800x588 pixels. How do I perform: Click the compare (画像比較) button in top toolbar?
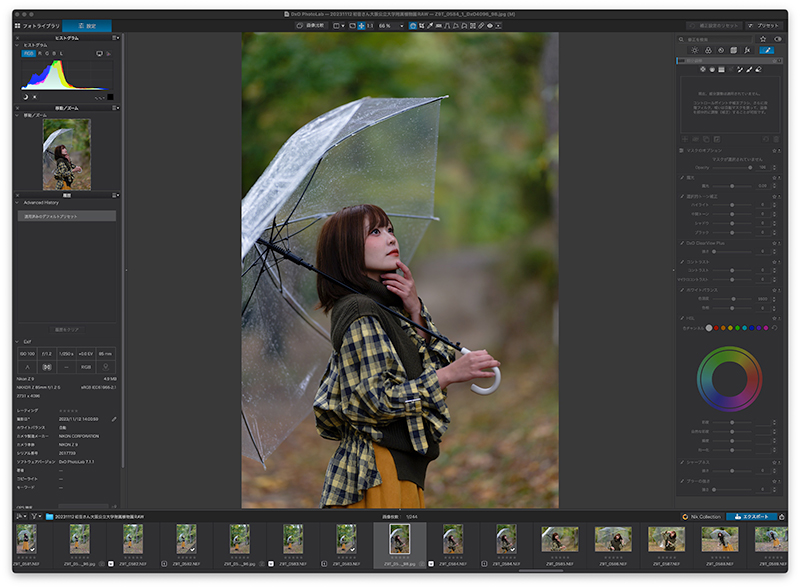click(311, 26)
